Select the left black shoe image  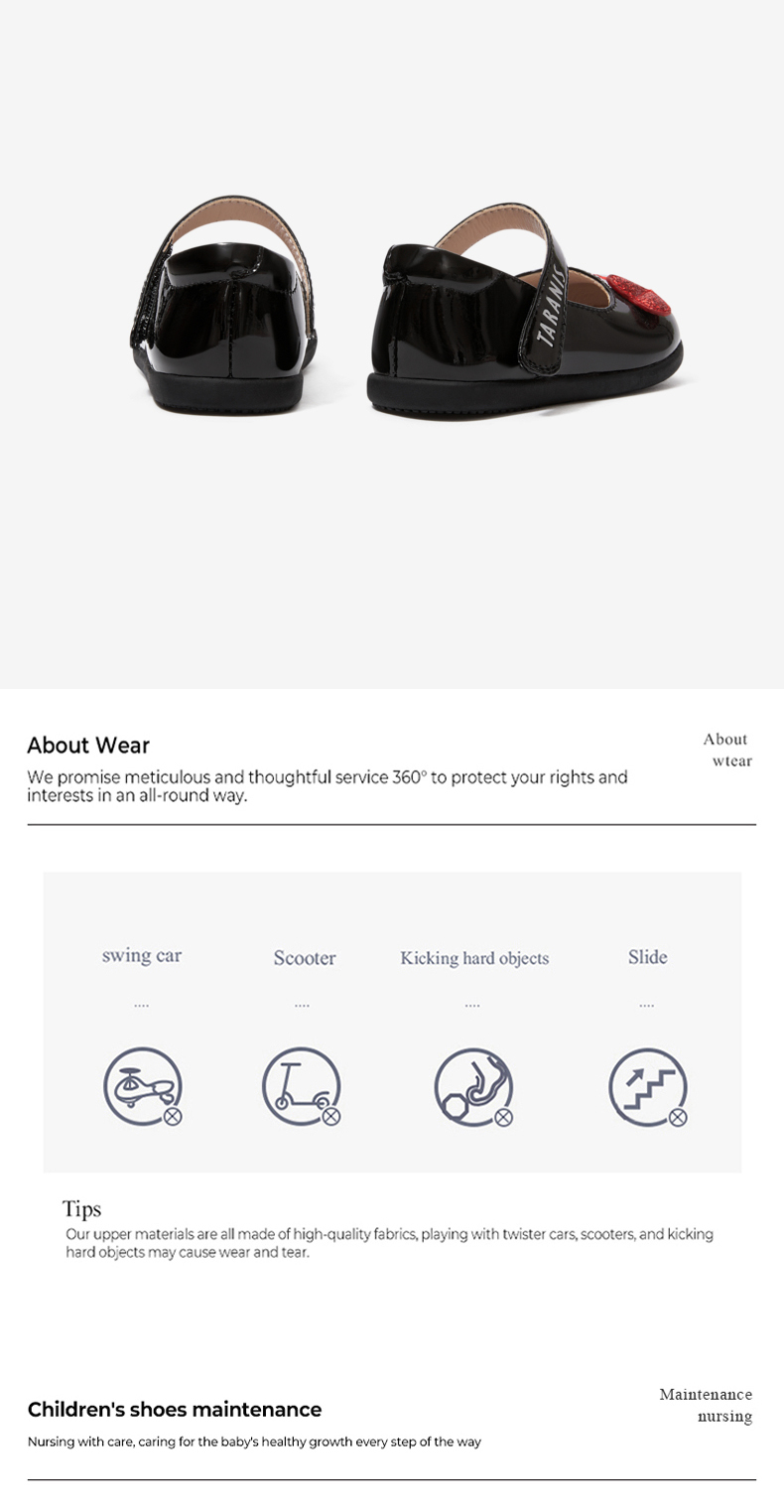[x=226, y=303]
